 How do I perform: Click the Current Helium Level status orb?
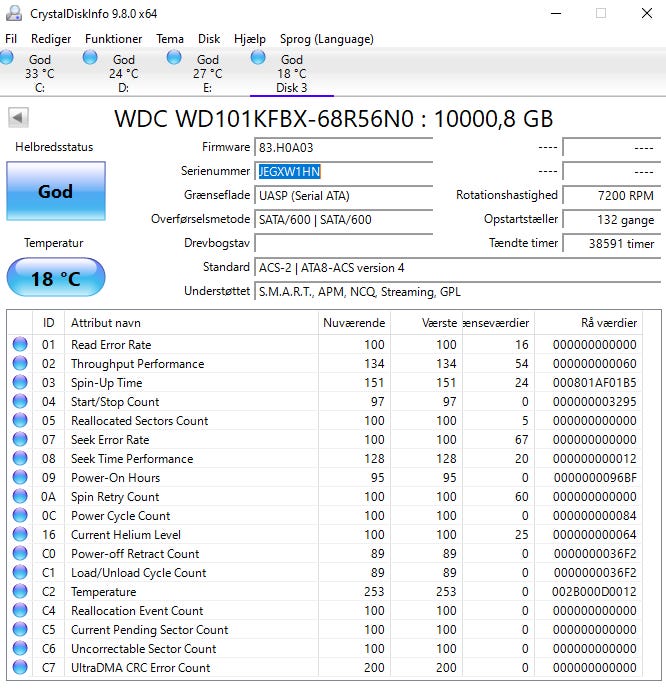[20, 535]
